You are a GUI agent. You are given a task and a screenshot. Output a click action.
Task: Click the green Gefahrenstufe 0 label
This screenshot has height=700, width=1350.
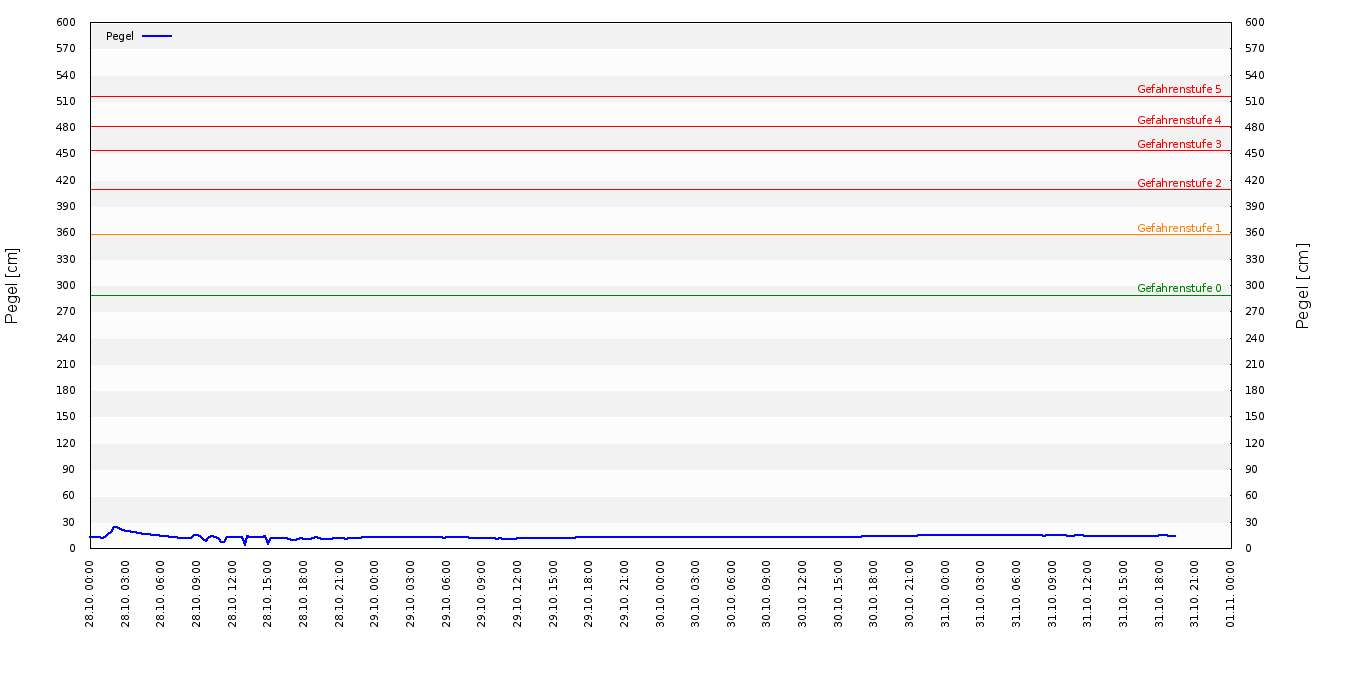(x=1179, y=288)
